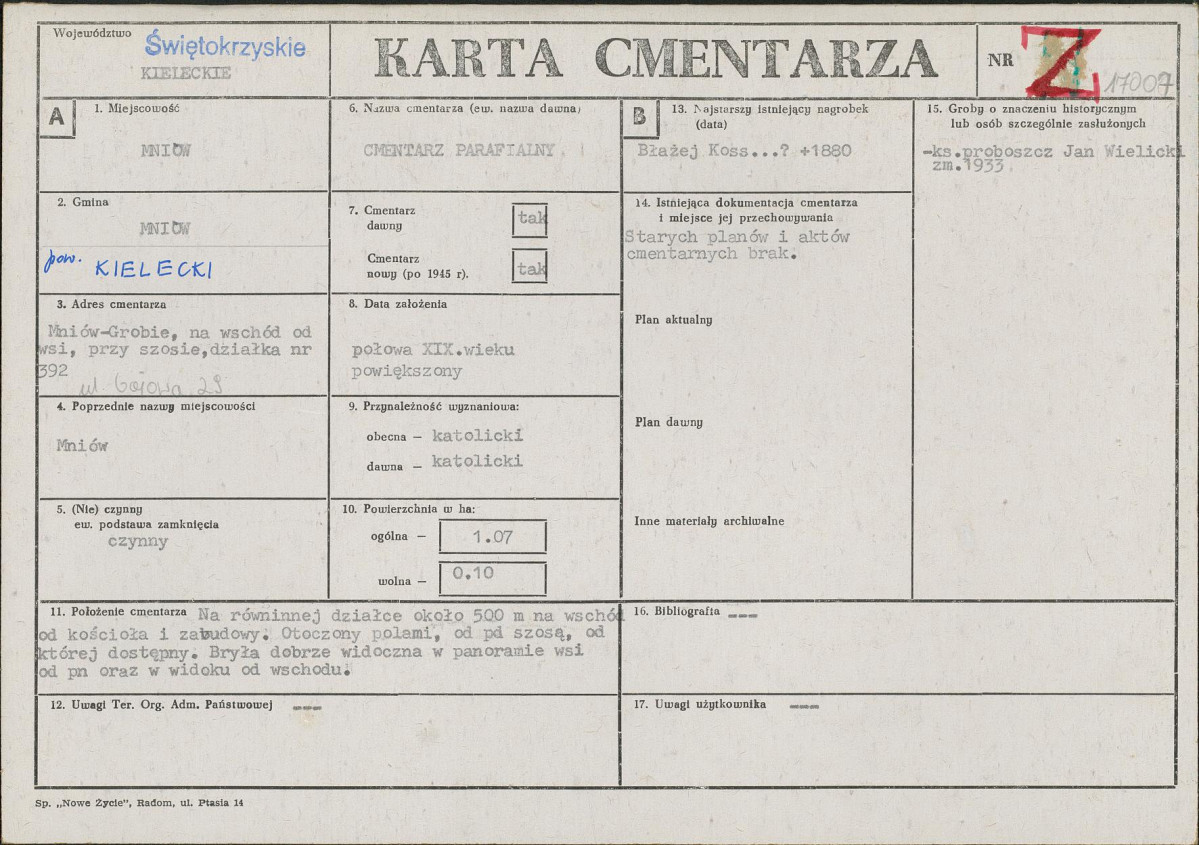The height and width of the screenshot is (845, 1199).
Task: Click the word 'powiększony'
Action: tap(407, 372)
